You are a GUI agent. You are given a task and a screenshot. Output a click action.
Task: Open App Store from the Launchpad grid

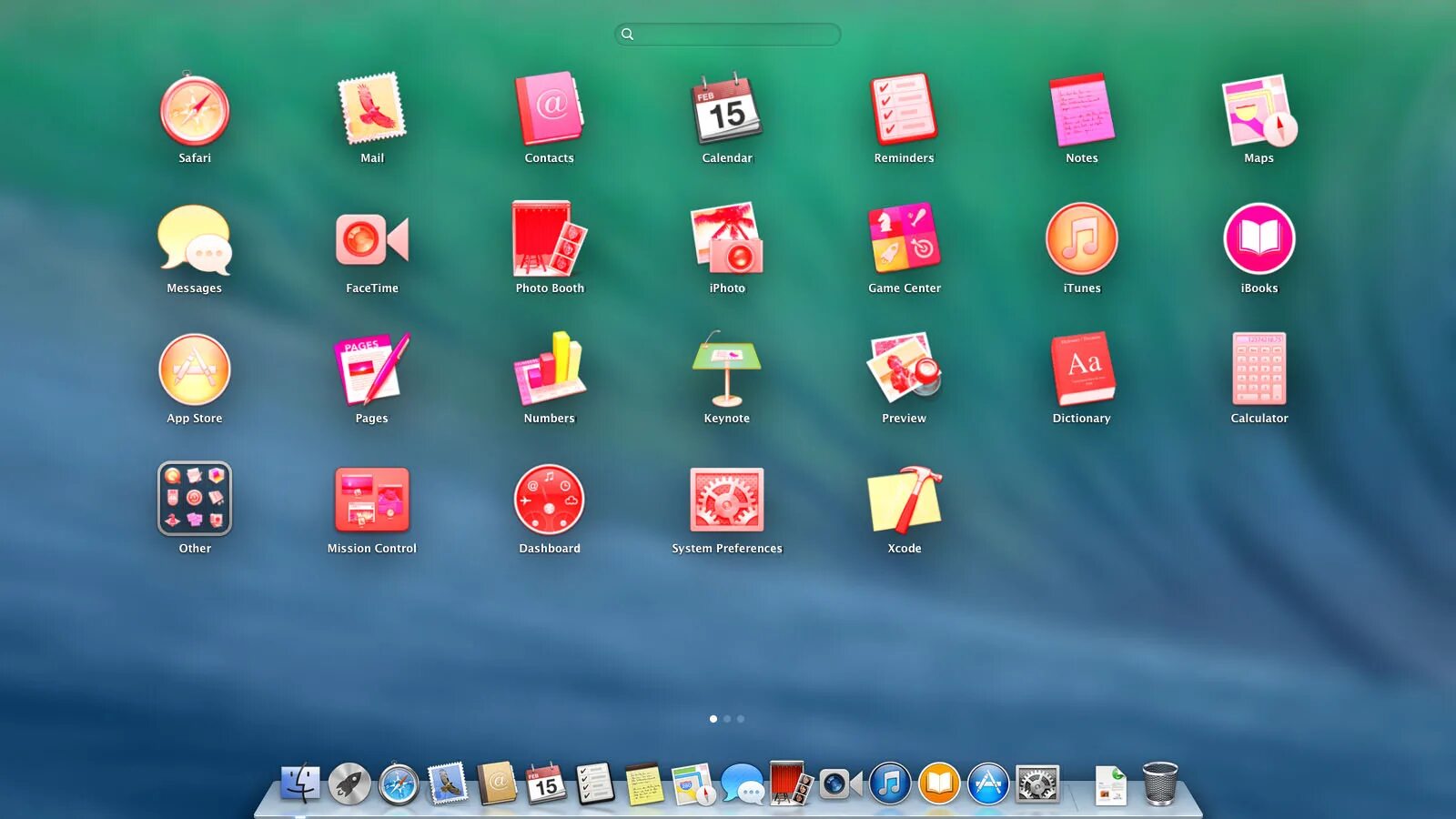195,369
